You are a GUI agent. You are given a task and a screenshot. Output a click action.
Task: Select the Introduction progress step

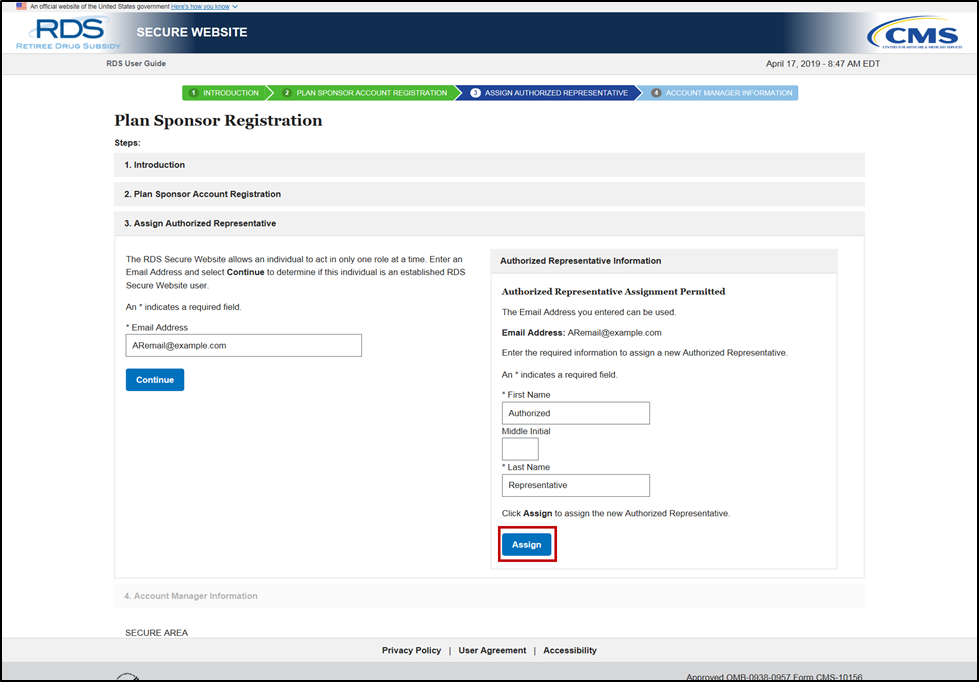coord(224,93)
